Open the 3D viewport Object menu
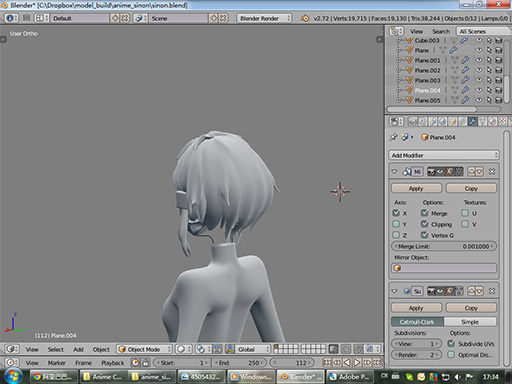Image resolution: width=512 pixels, height=384 pixels. pos(101,349)
